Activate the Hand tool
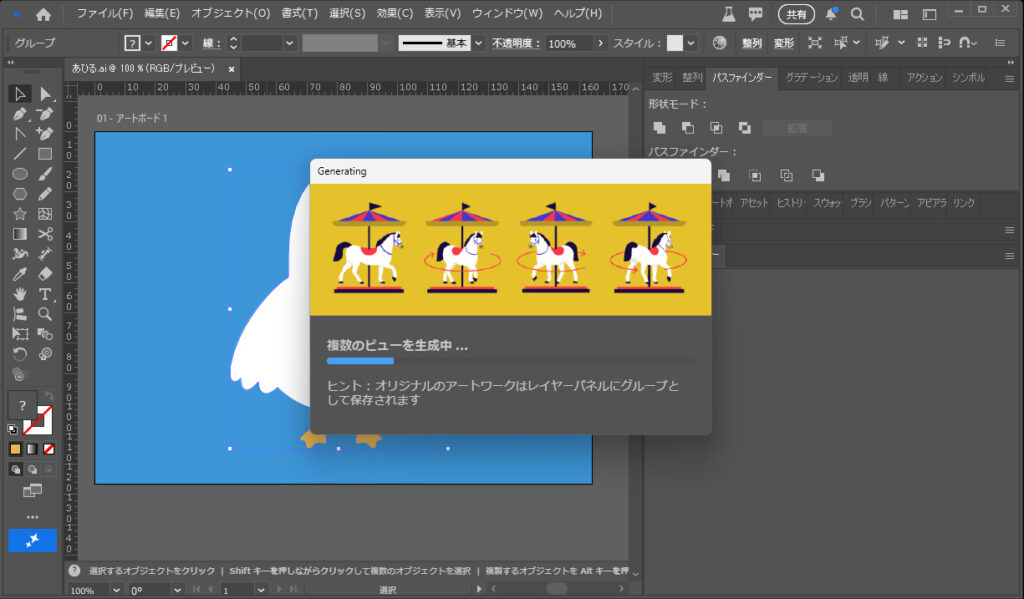The width and height of the screenshot is (1024, 599). [x=19, y=294]
